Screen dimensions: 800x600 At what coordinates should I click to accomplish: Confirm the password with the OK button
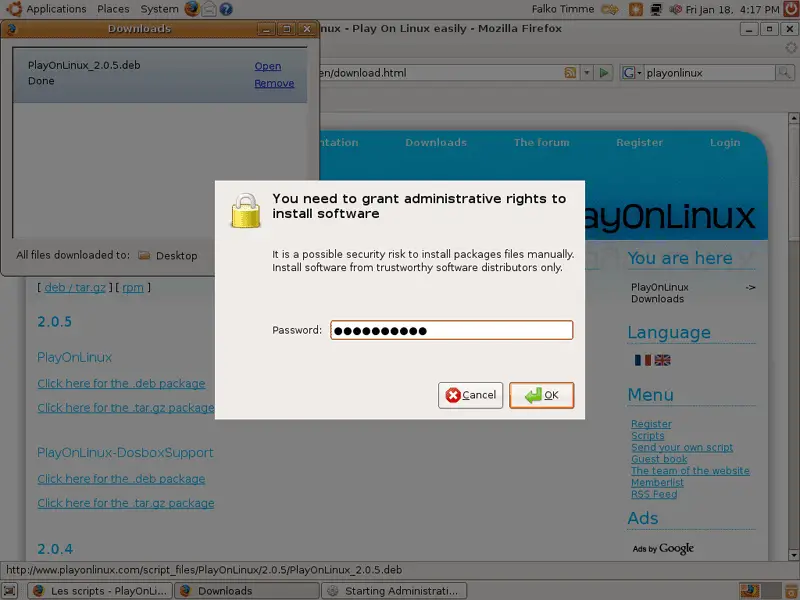pyautogui.click(x=541, y=395)
